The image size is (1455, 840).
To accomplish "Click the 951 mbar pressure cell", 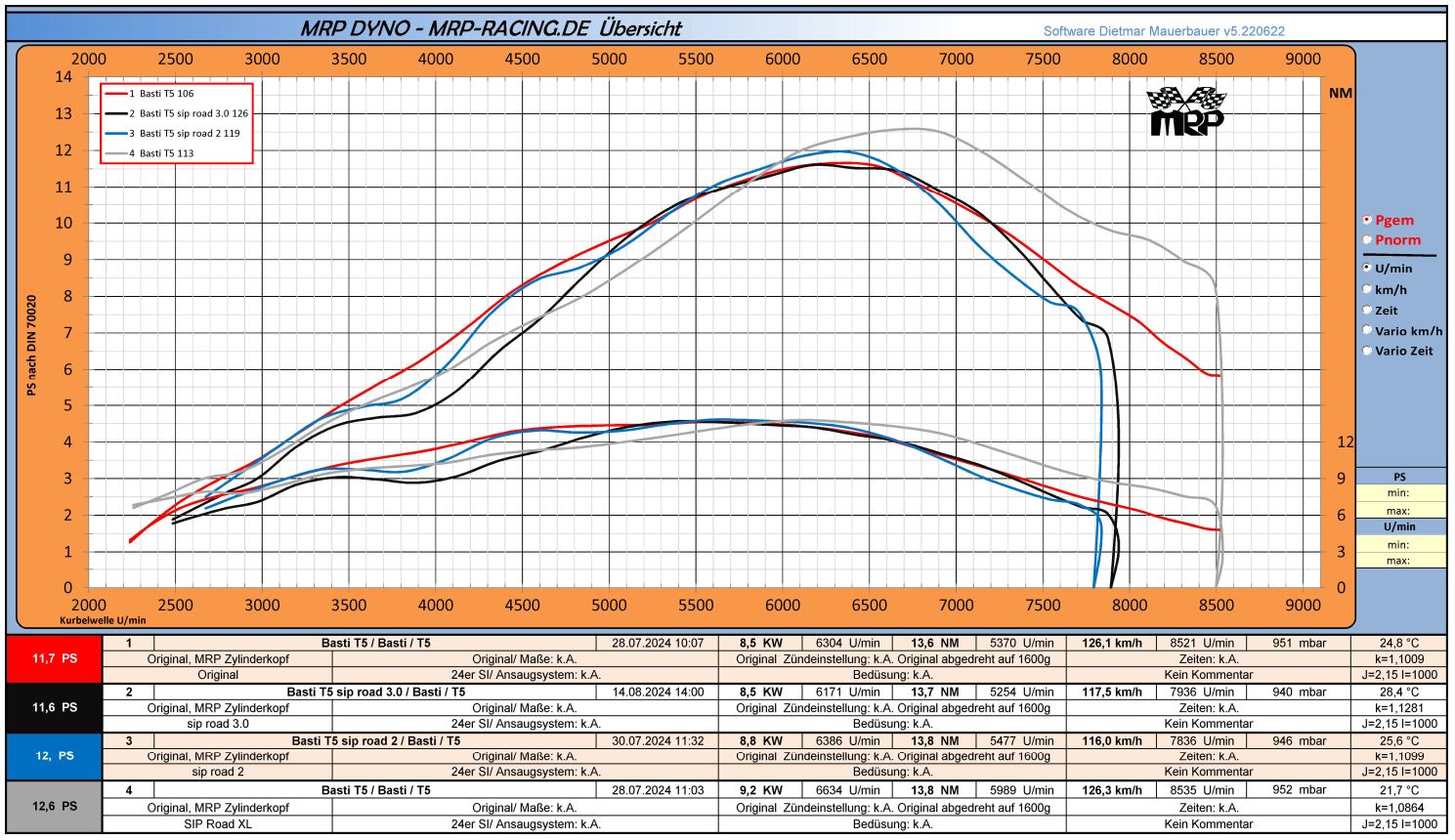I will click(x=1299, y=643).
